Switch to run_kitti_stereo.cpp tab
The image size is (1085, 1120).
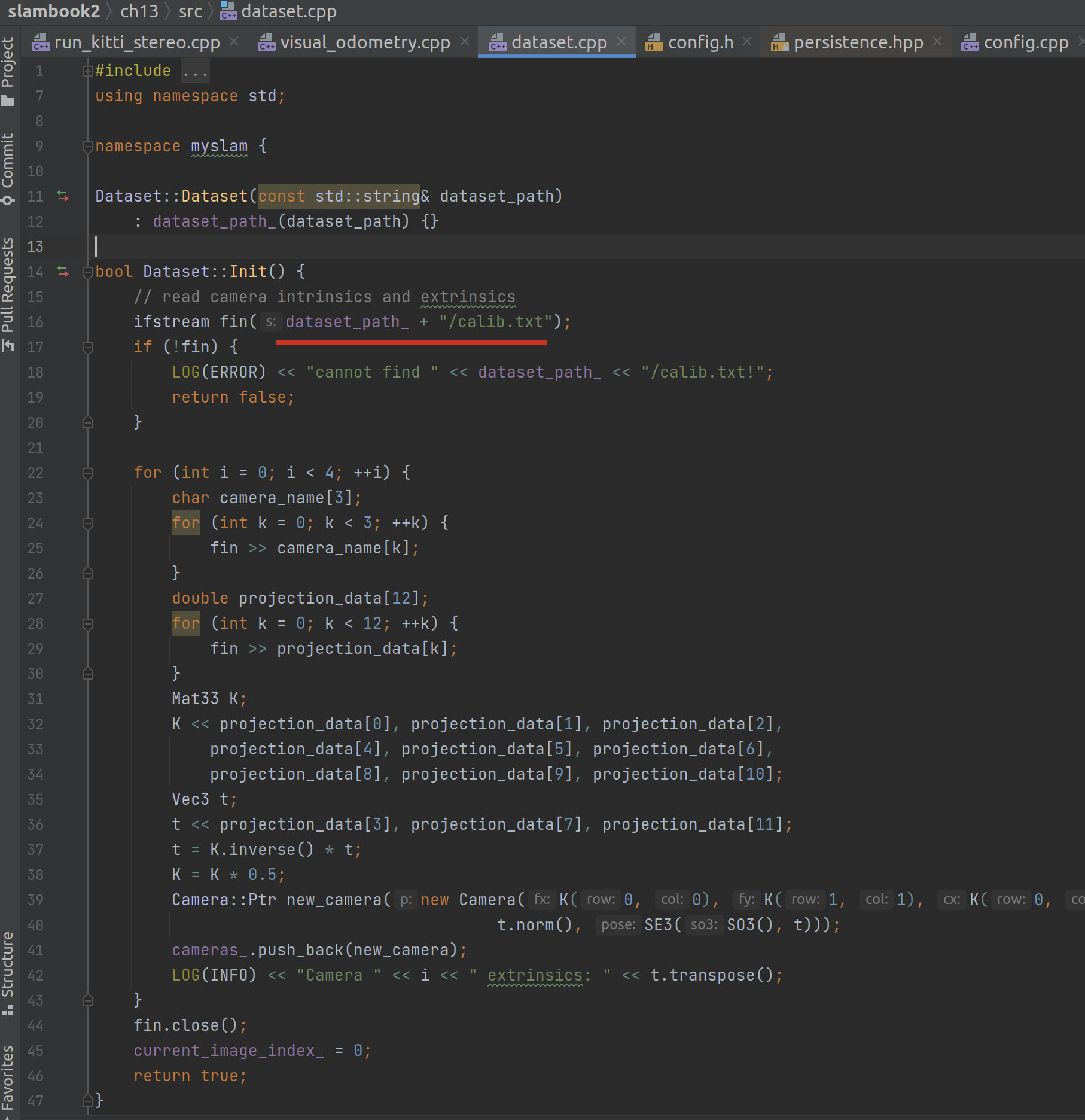click(x=137, y=42)
